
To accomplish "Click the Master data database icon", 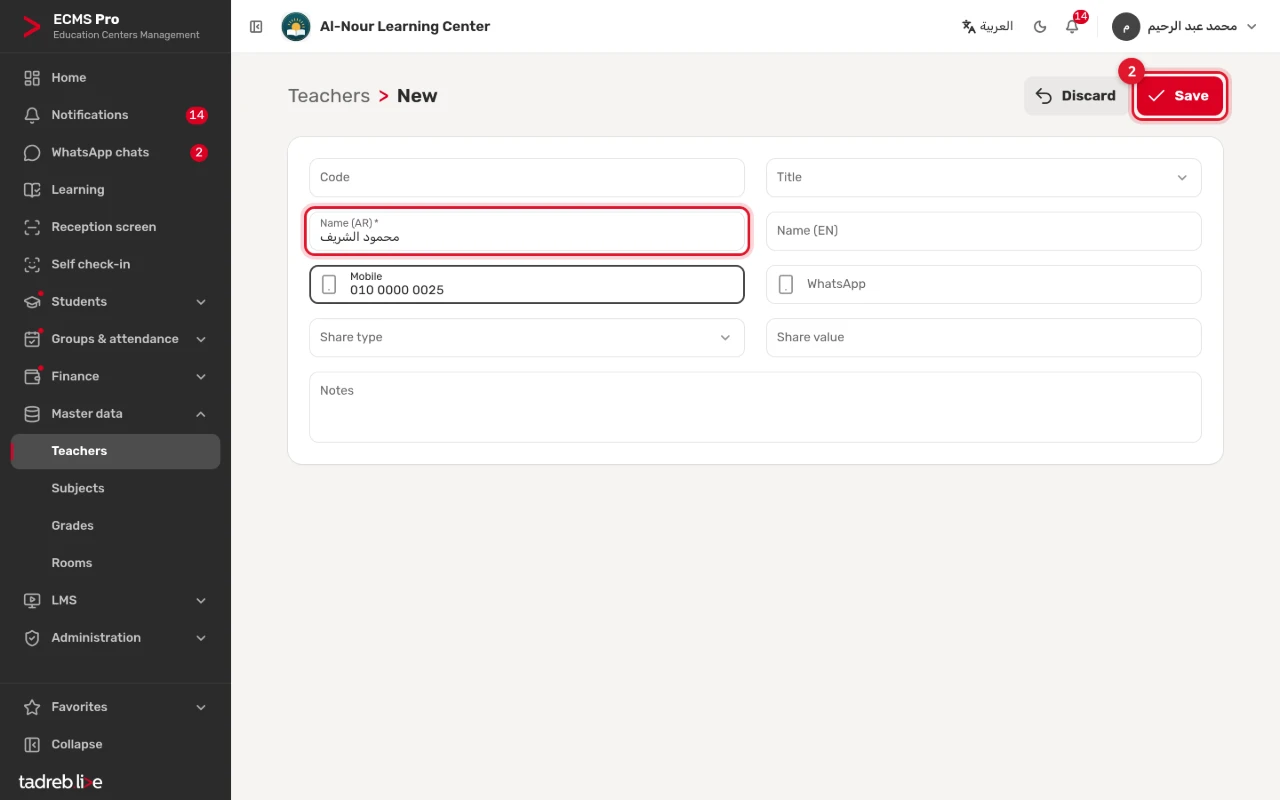I will tap(32, 414).
